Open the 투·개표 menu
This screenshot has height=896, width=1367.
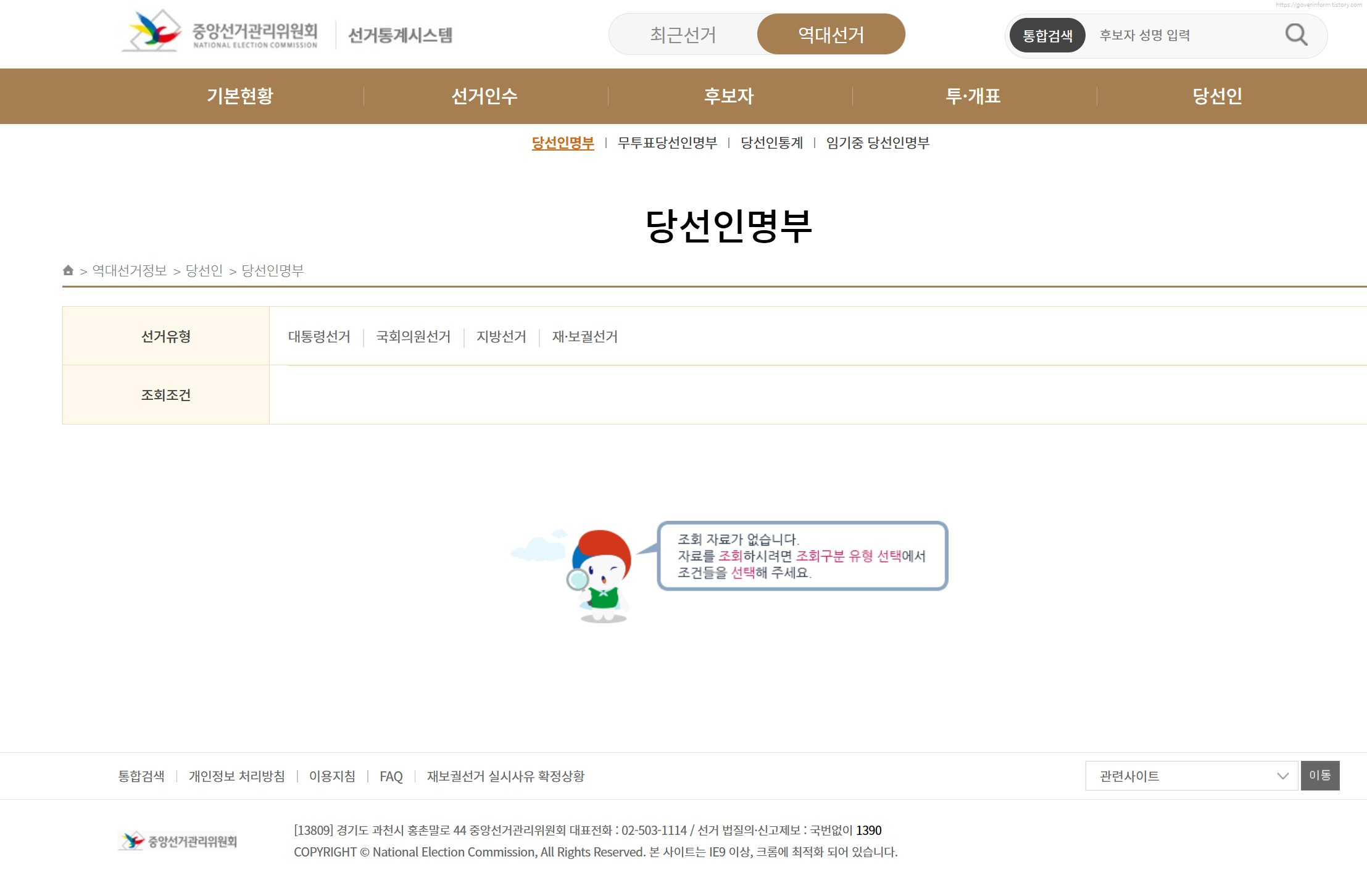tap(973, 96)
